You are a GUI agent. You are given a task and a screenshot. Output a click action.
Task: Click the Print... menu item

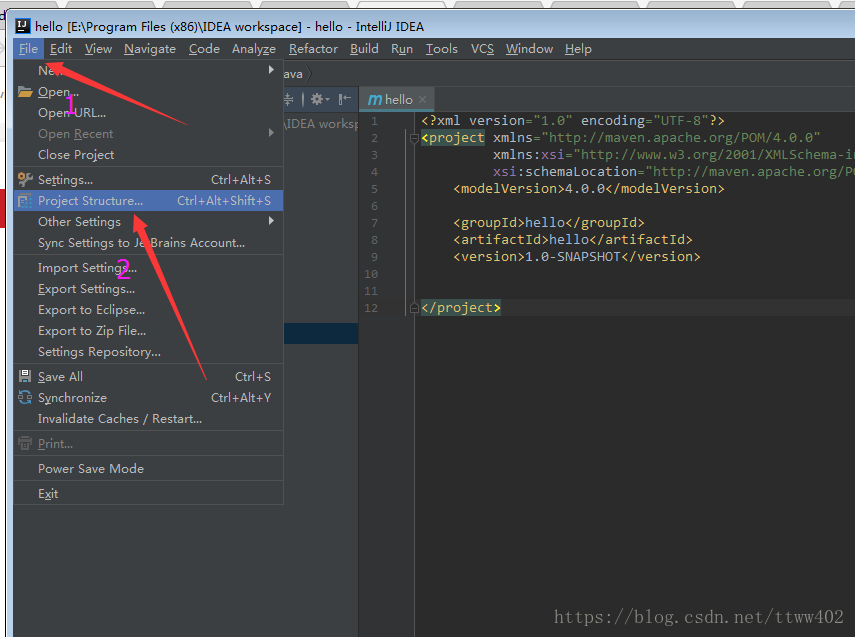coord(148,444)
